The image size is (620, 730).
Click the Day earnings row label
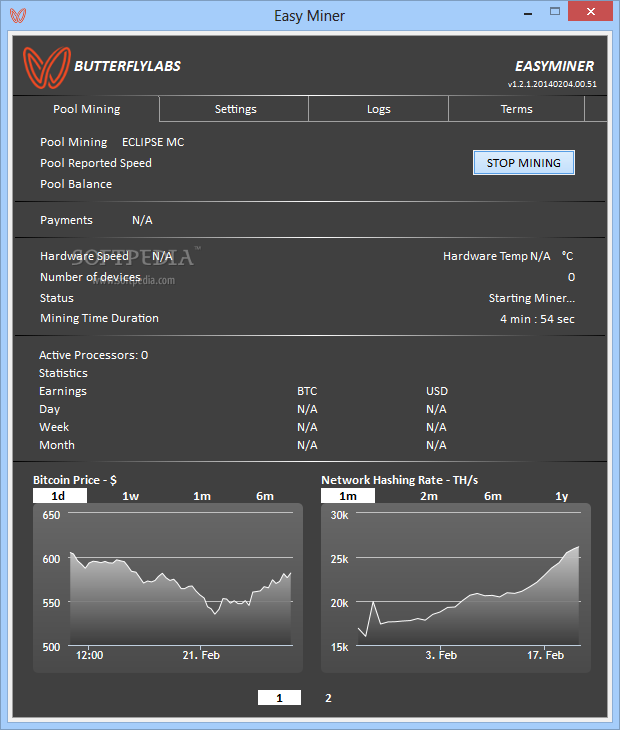pyautogui.click(x=49, y=409)
